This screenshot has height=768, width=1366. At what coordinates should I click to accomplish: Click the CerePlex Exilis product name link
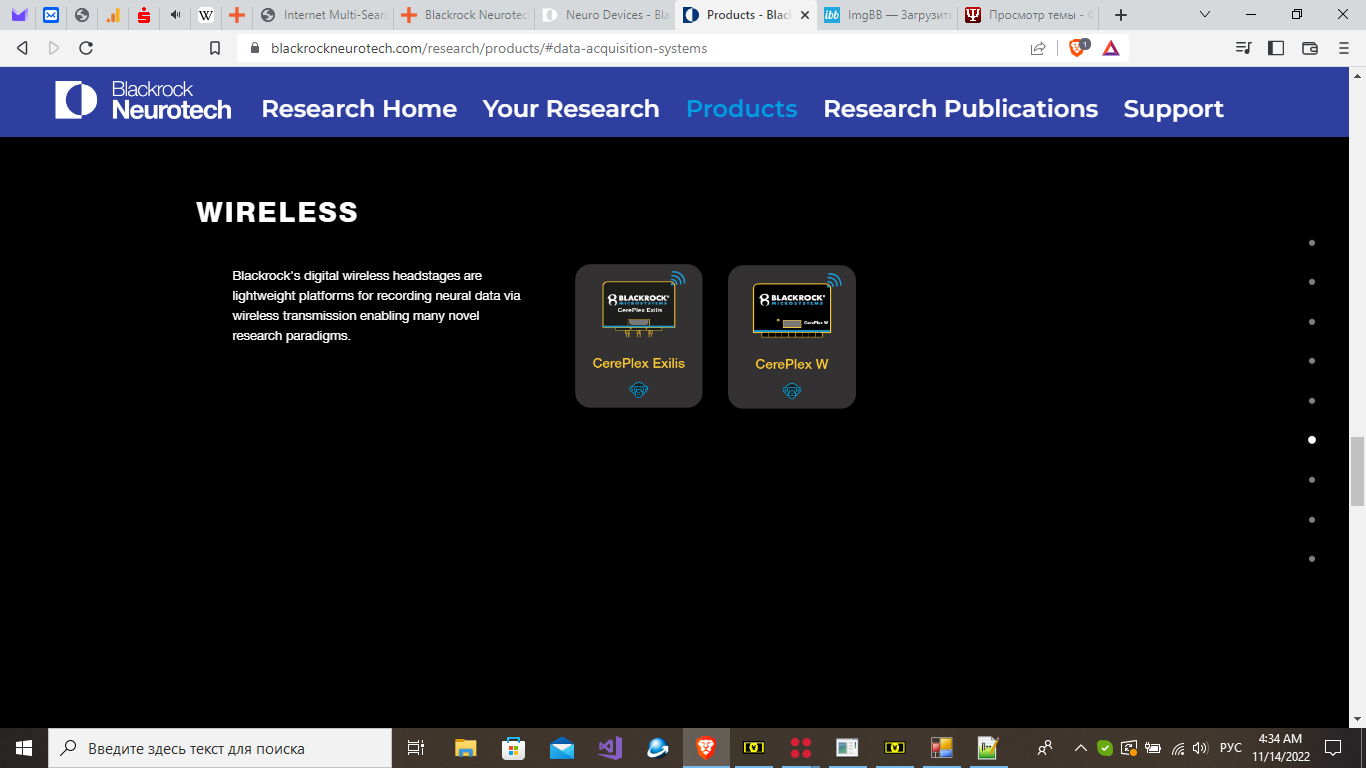pyautogui.click(x=639, y=363)
